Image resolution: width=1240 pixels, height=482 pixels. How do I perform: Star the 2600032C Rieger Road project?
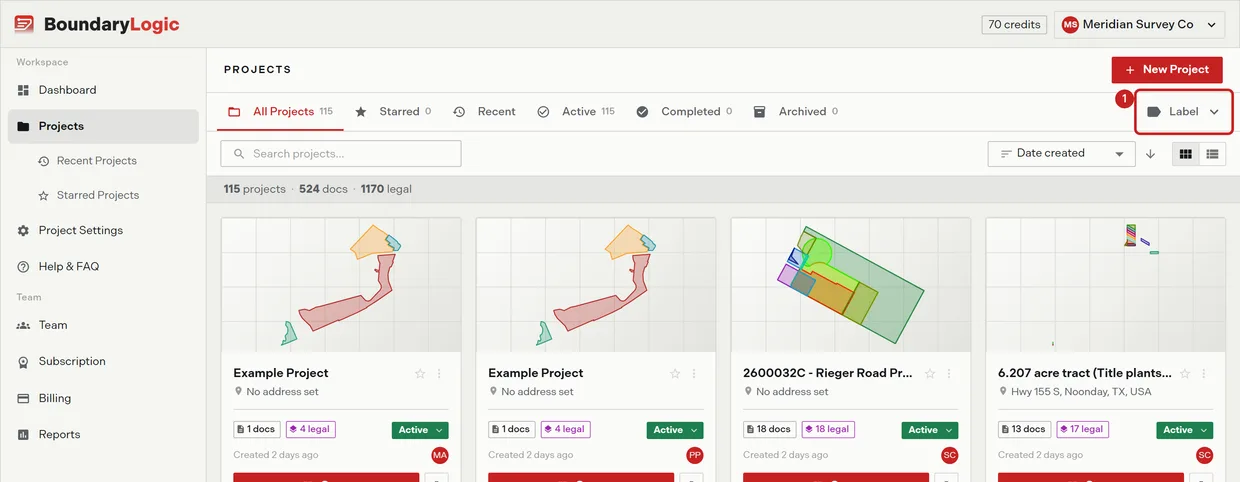[x=930, y=373]
